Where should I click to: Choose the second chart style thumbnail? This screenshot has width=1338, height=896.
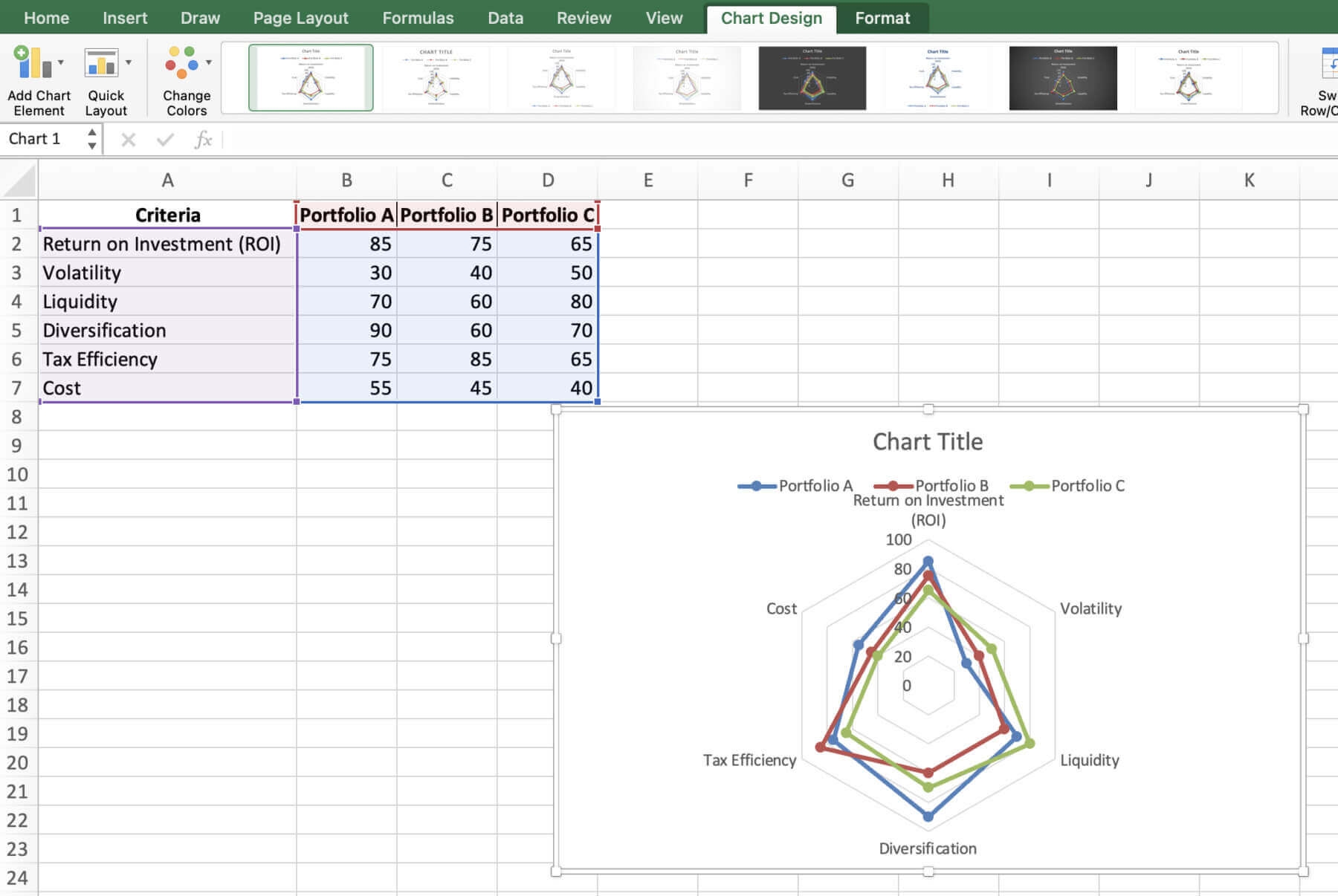436,78
